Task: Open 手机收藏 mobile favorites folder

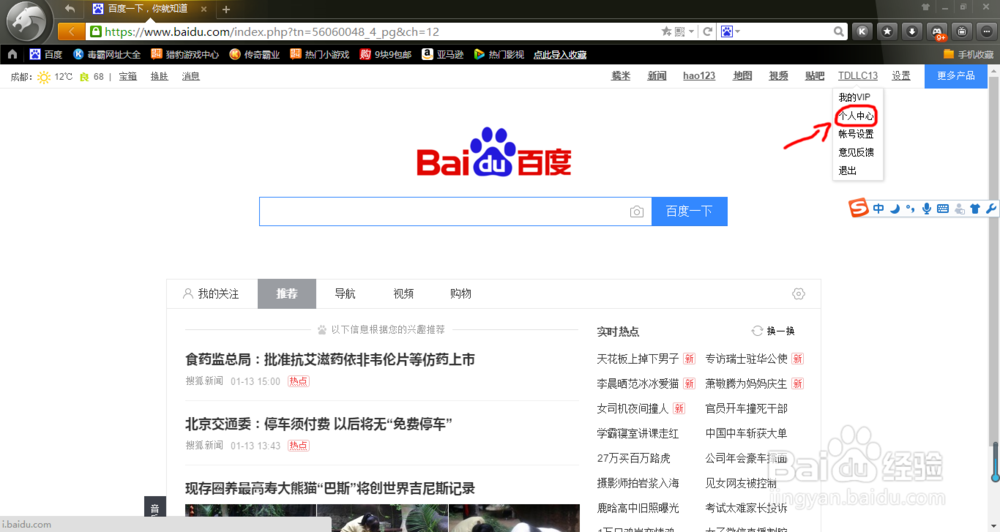Action: click(x=968, y=55)
